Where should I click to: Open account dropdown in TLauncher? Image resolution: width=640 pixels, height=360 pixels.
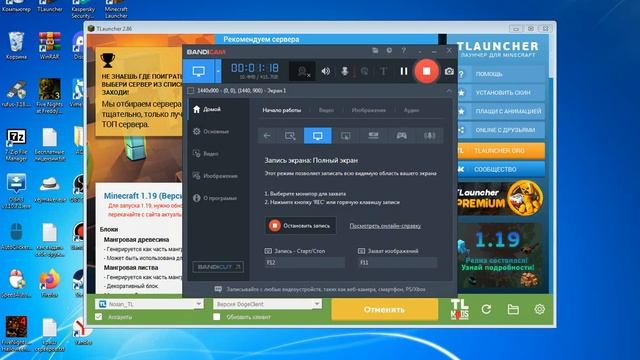[x=198, y=304]
